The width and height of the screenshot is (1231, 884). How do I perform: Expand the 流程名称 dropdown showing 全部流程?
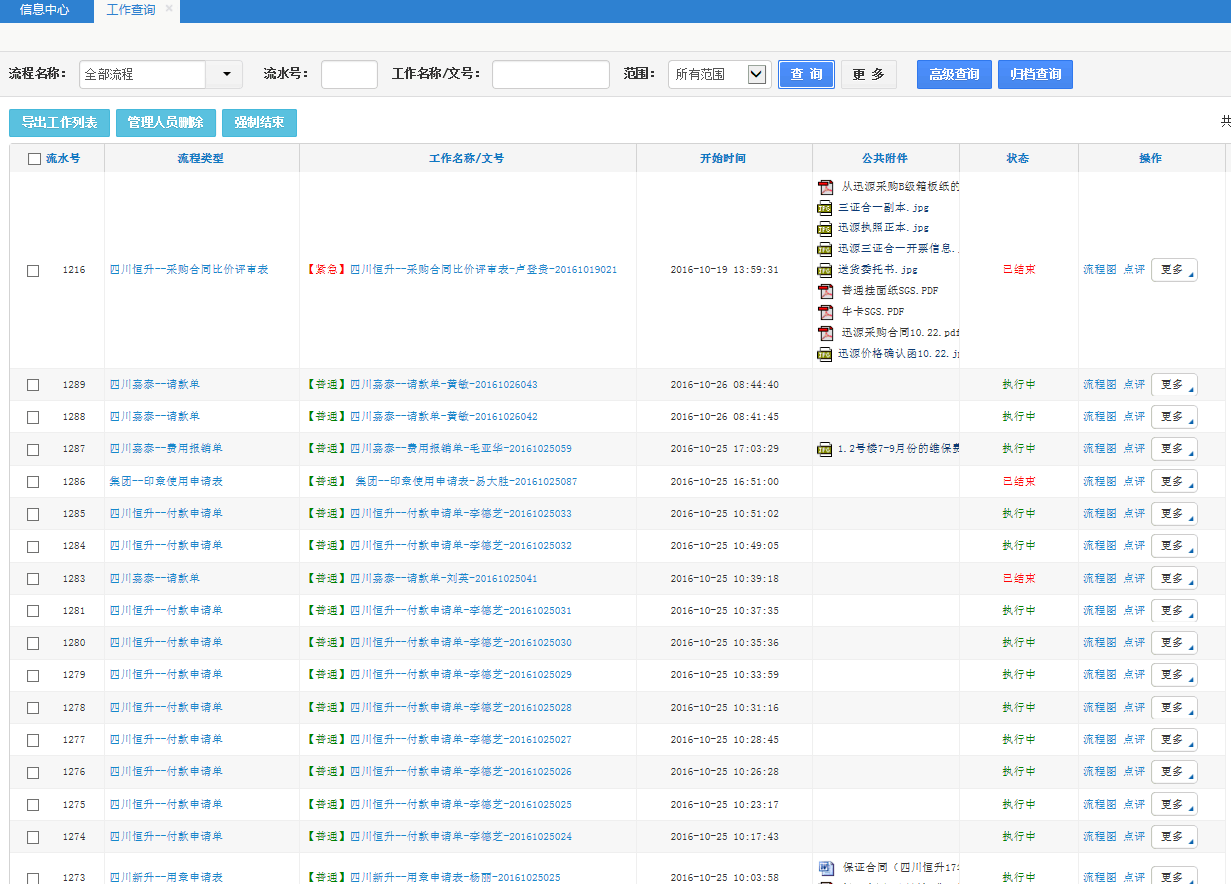[x=225, y=75]
